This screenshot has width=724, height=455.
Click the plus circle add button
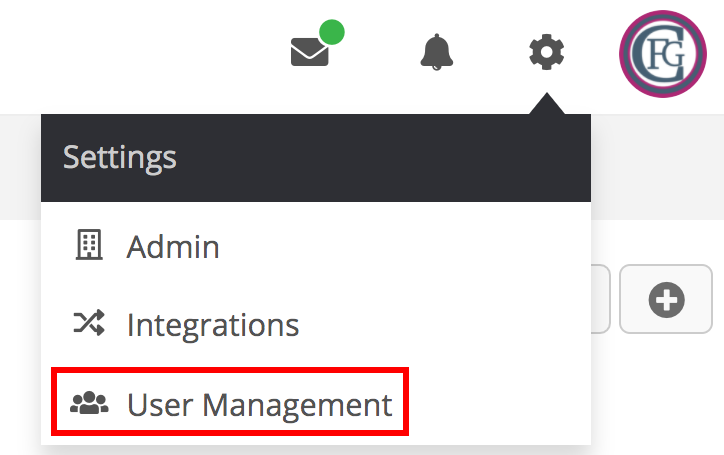(x=666, y=299)
